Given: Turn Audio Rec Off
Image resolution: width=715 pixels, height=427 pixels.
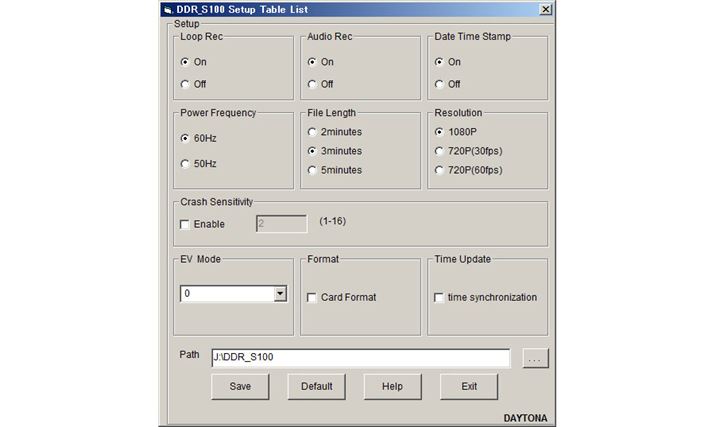Looking at the screenshot, I should coord(312,84).
